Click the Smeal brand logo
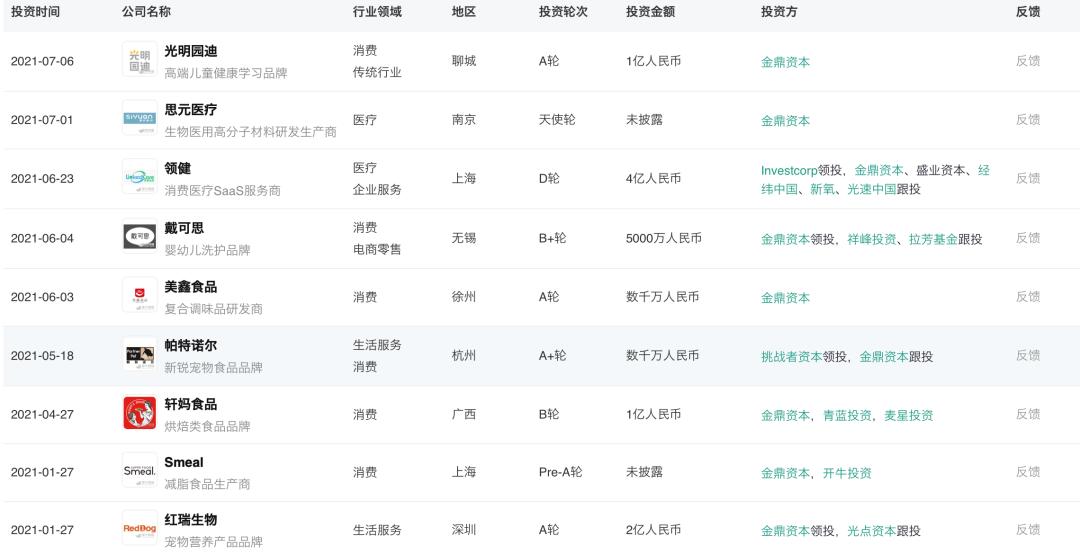This screenshot has width=1080, height=554. (139, 471)
